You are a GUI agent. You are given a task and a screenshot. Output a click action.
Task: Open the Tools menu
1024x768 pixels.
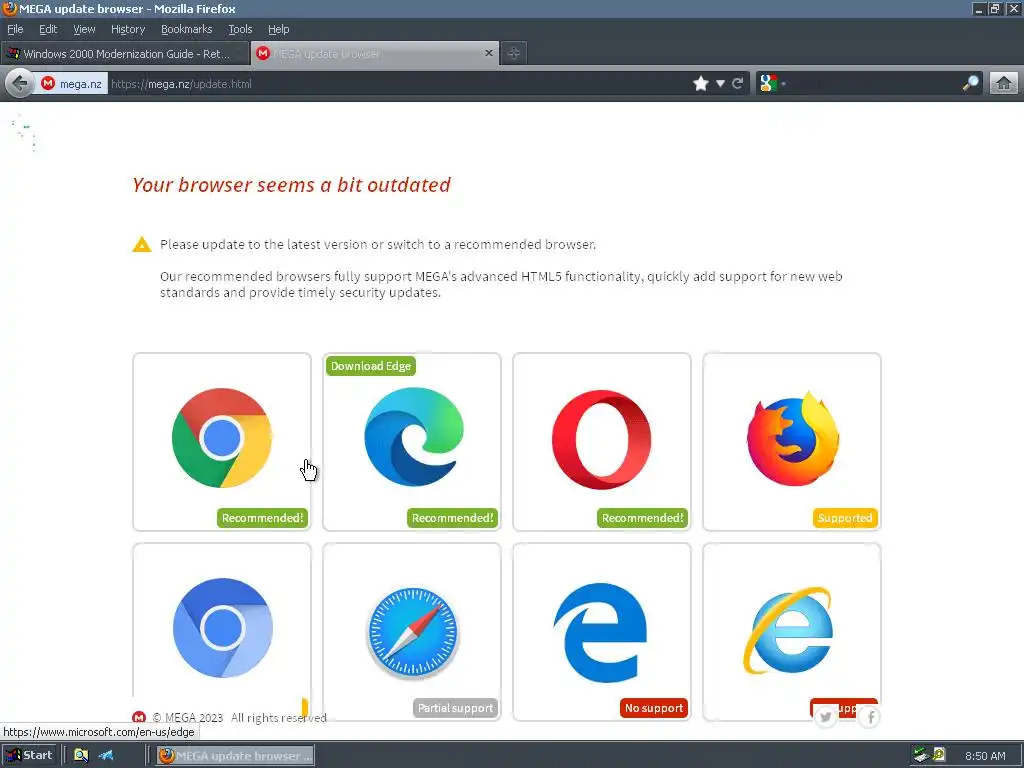(240, 29)
